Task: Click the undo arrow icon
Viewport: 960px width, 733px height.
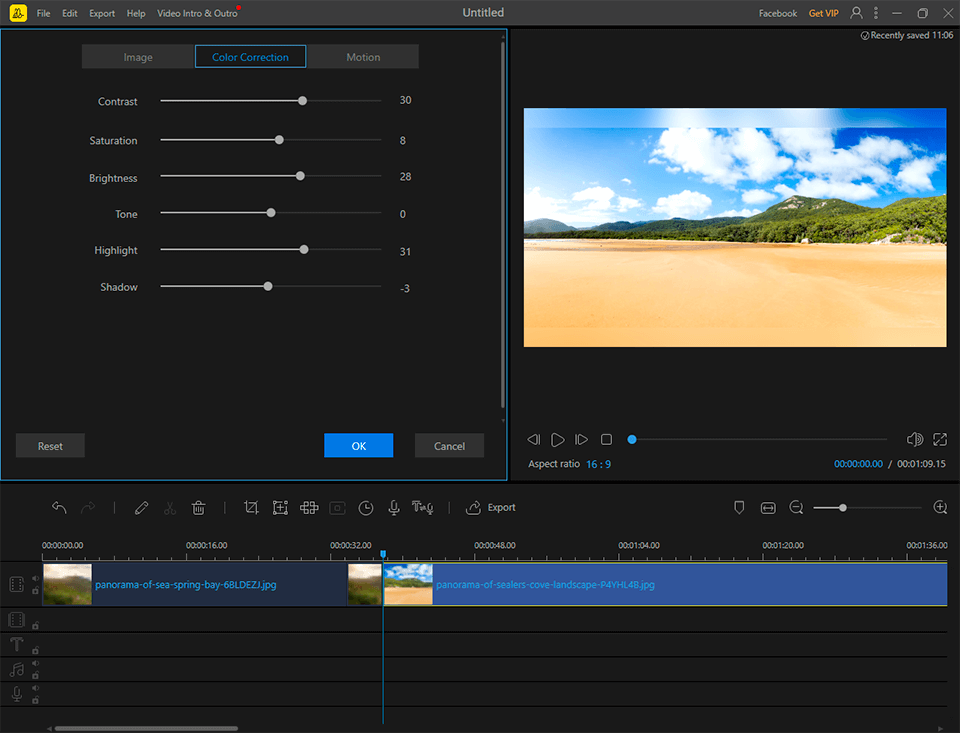Action: coord(59,508)
